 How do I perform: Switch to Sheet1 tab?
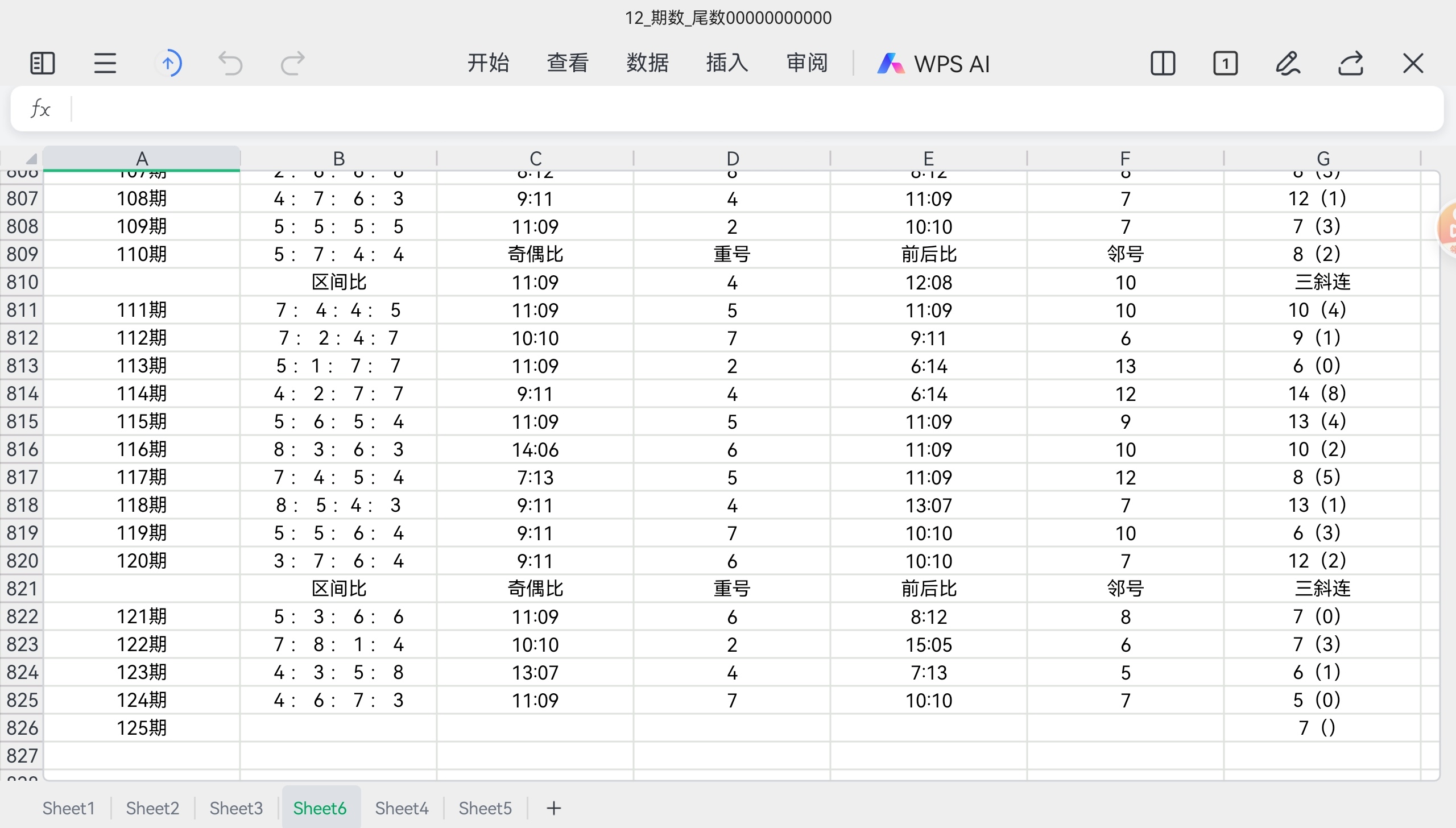[x=68, y=808]
